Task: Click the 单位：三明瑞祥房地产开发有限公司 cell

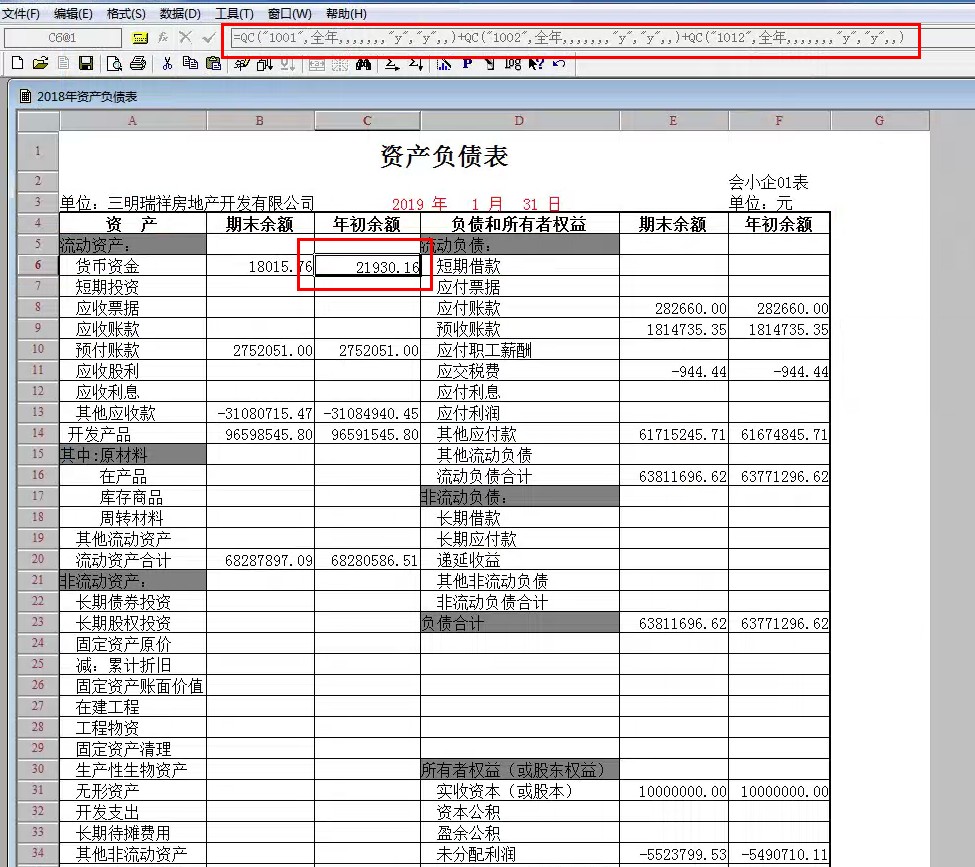Action: 187,203
